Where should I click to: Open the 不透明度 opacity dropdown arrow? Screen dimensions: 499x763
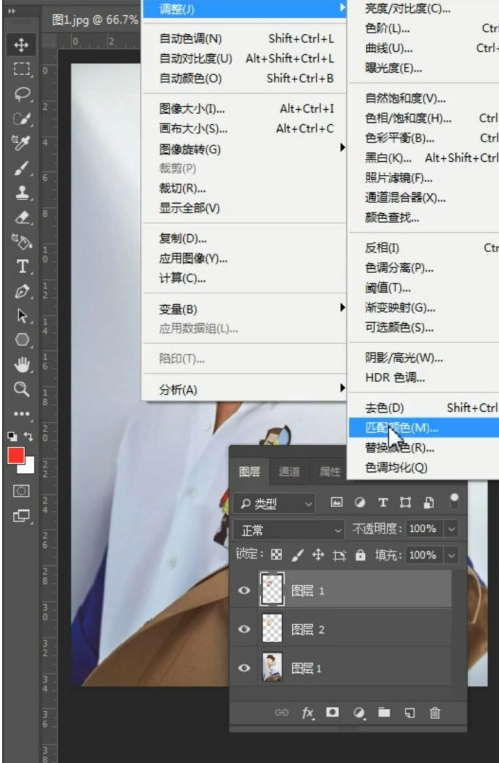(x=452, y=529)
